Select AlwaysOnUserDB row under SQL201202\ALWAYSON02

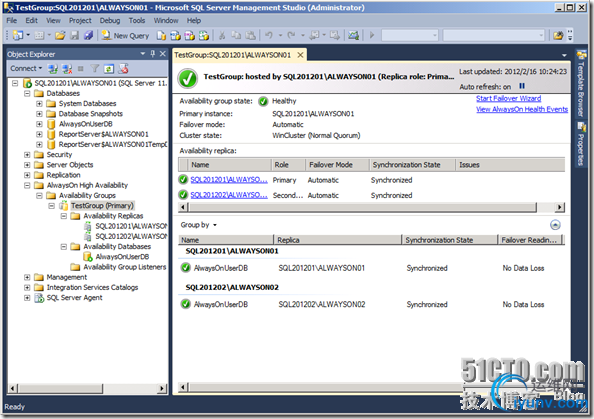(371, 304)
